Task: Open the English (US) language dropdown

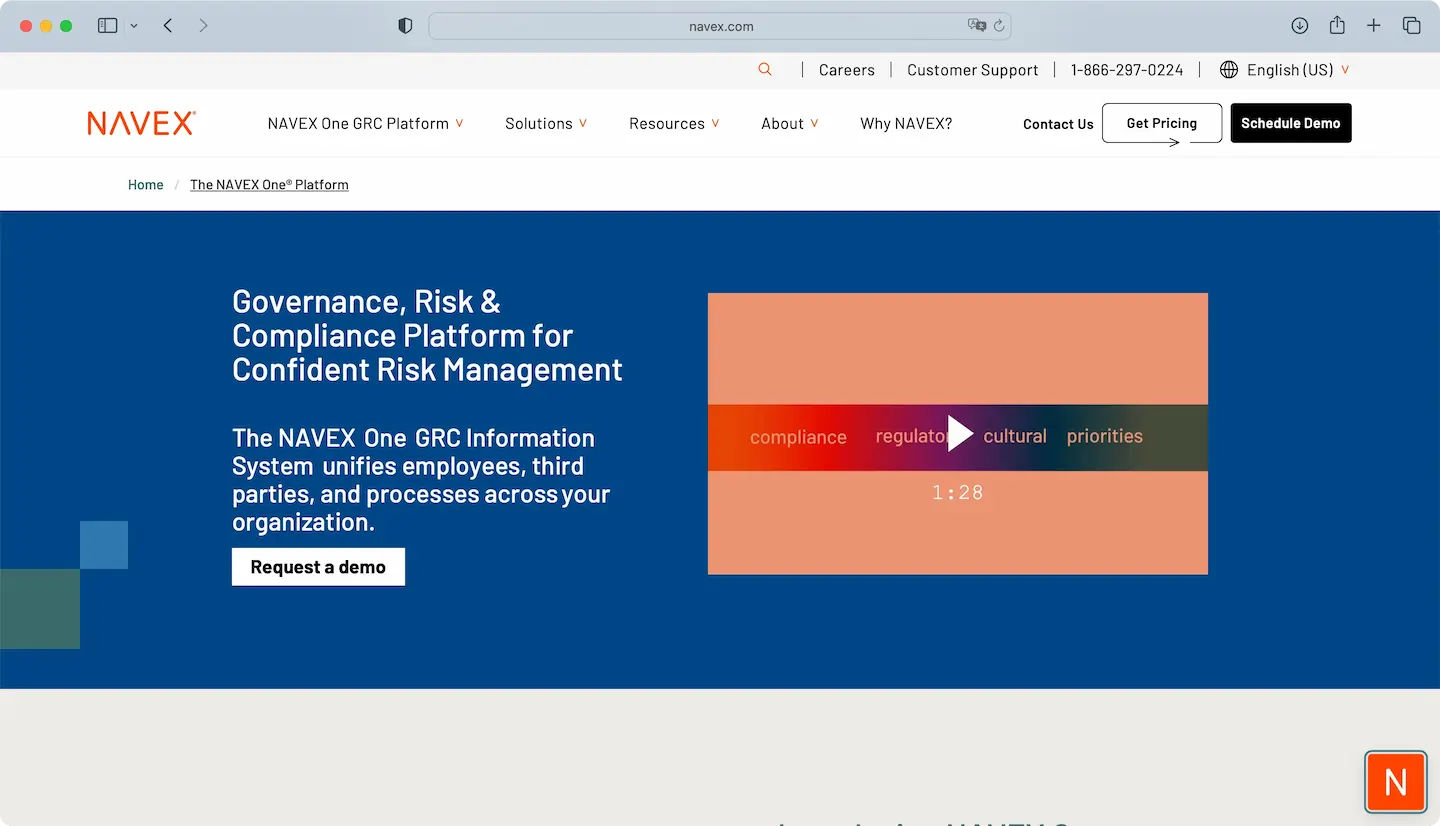Action: [x=1298, y=70]
